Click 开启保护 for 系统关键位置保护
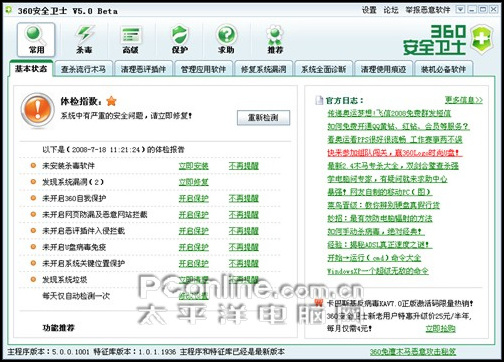Viewport: 504px width, 362px height. tap(194, 263)
